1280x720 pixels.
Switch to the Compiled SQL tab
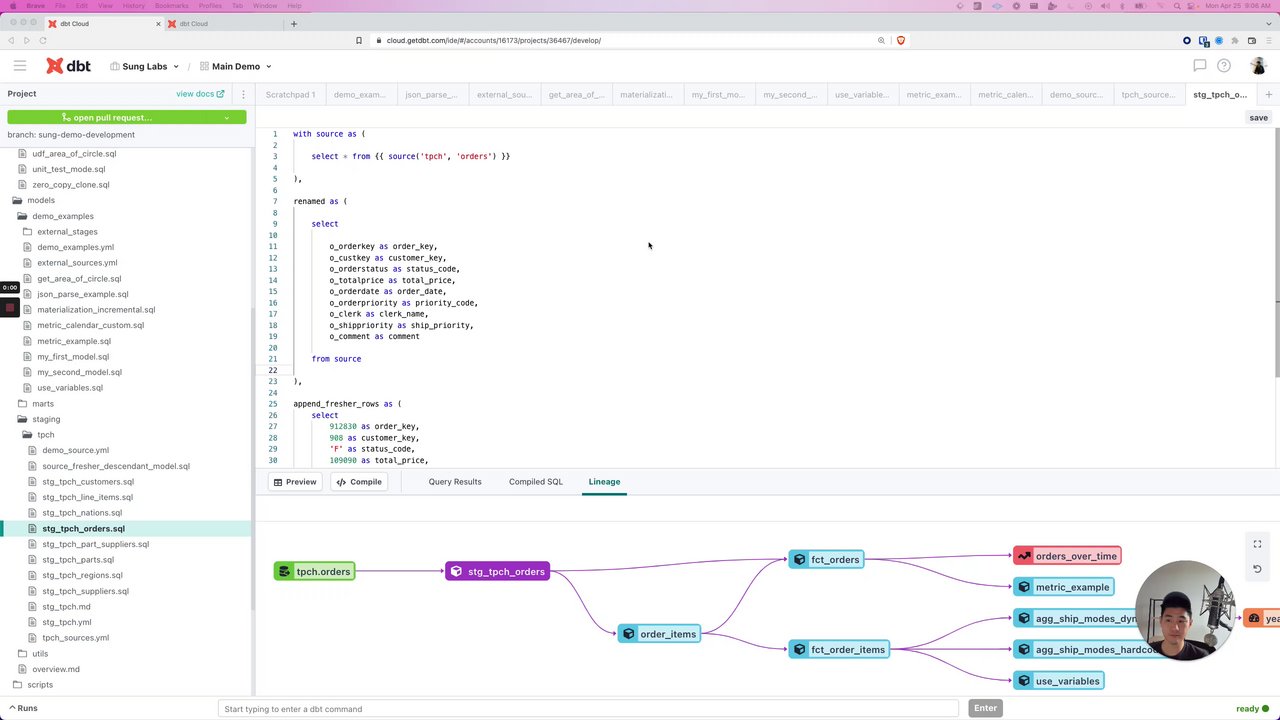point(535,482)
